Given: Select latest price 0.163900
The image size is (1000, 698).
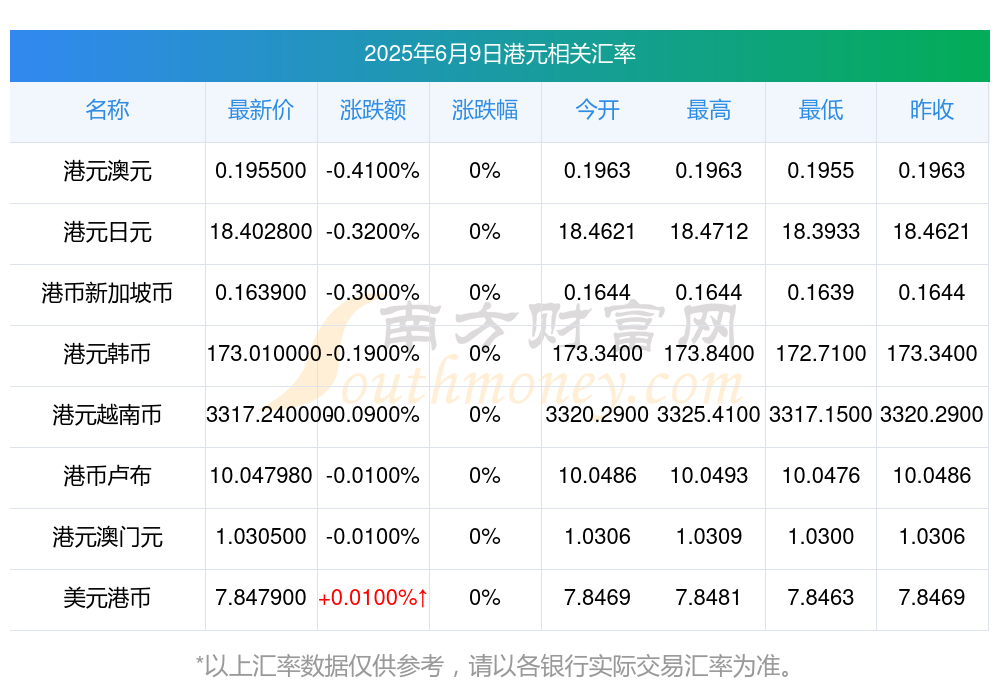Looking at the screenshot, I should [261, 292].
